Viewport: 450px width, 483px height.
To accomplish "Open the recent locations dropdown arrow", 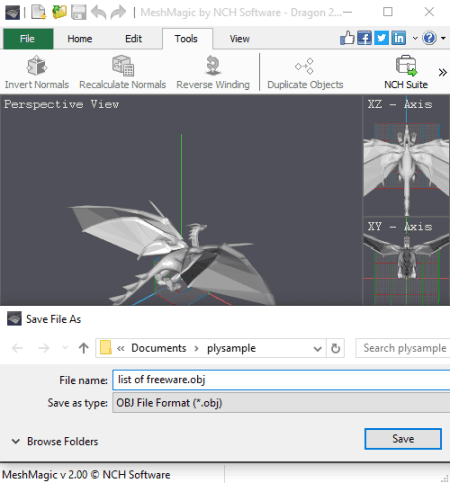I will pyautogui.click(x=65, y=348).
